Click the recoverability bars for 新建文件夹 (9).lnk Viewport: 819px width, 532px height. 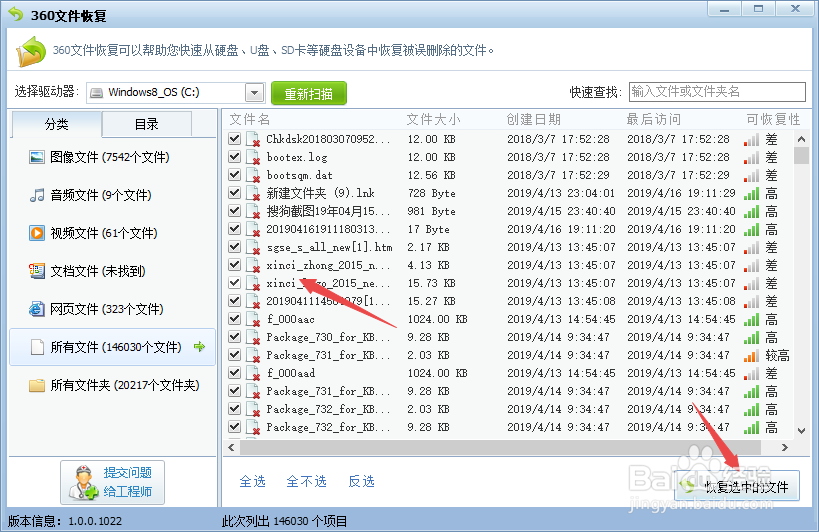click(752, 194)
